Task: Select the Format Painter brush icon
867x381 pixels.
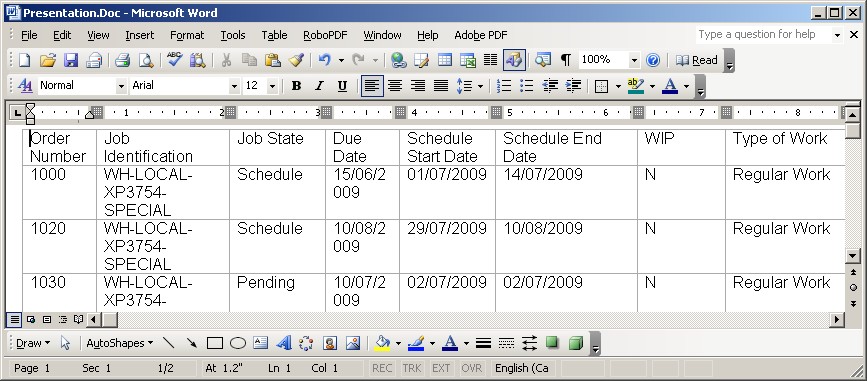Action: point(296,60)
